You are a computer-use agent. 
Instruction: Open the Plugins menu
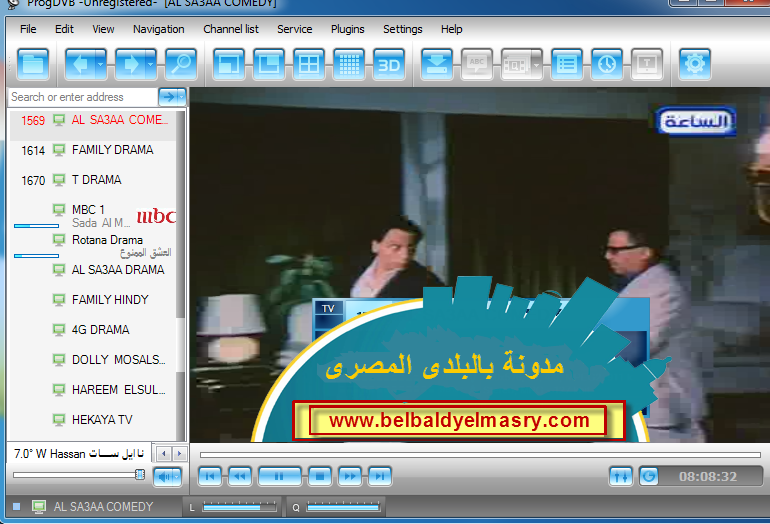coord(348,29)
